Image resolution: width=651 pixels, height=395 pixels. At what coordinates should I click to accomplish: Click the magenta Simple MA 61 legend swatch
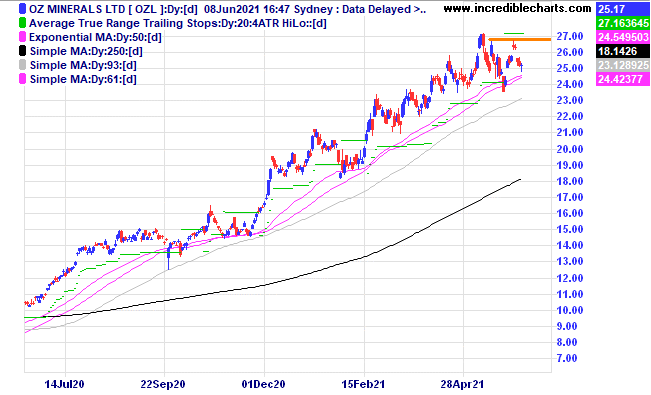click(x=22, y=79)
